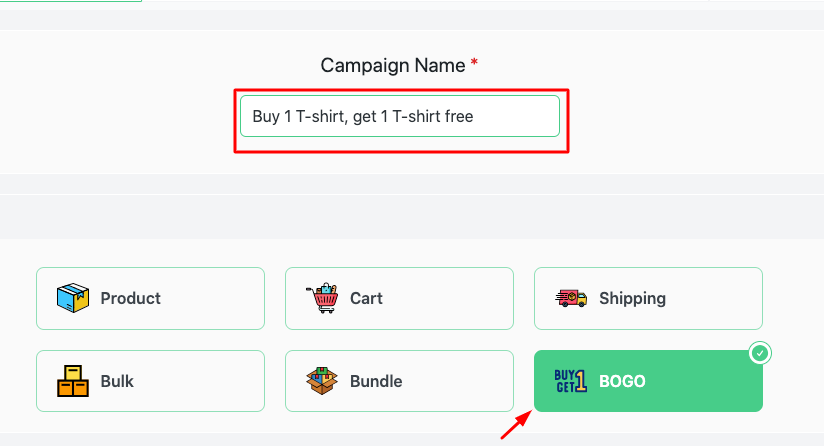Click the Product label text
The height and width of the screenshot is (446, 824).
click(x=131, y=298)
